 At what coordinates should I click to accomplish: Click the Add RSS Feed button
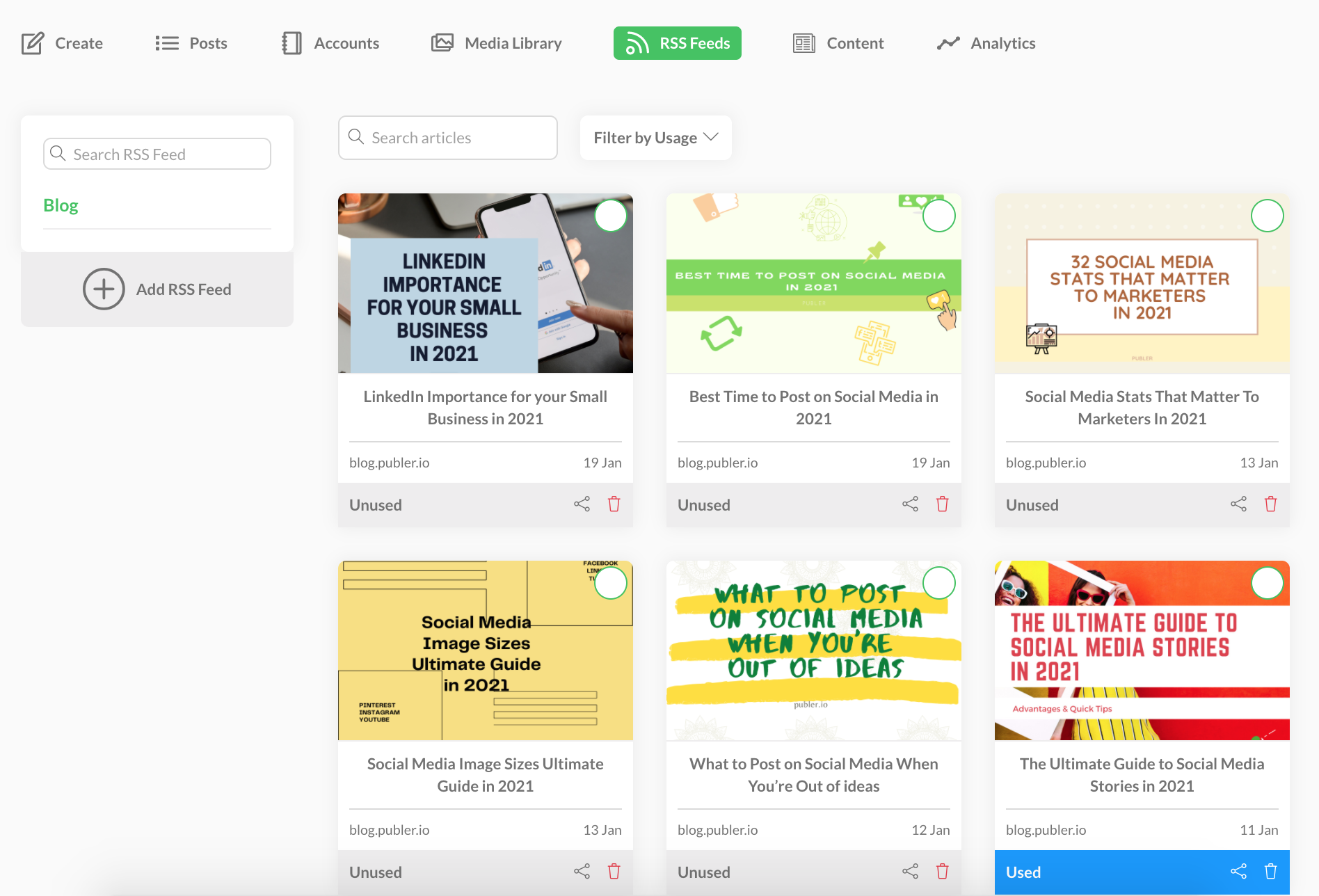click(x=157, y=289)
